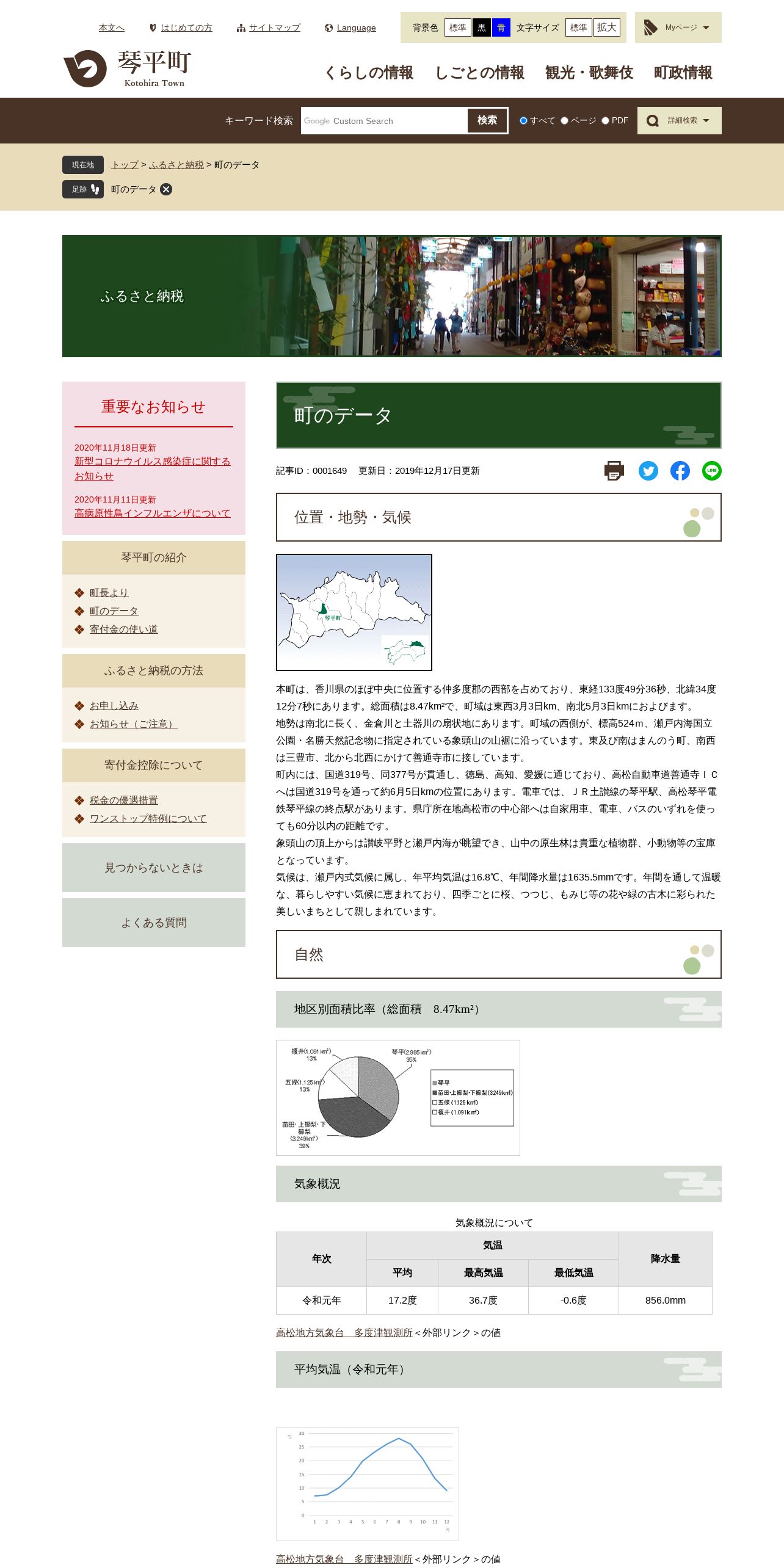This screenshot has height=1568, width=784.
Task: Share the article on Facebook
Action: click(680, 471)
